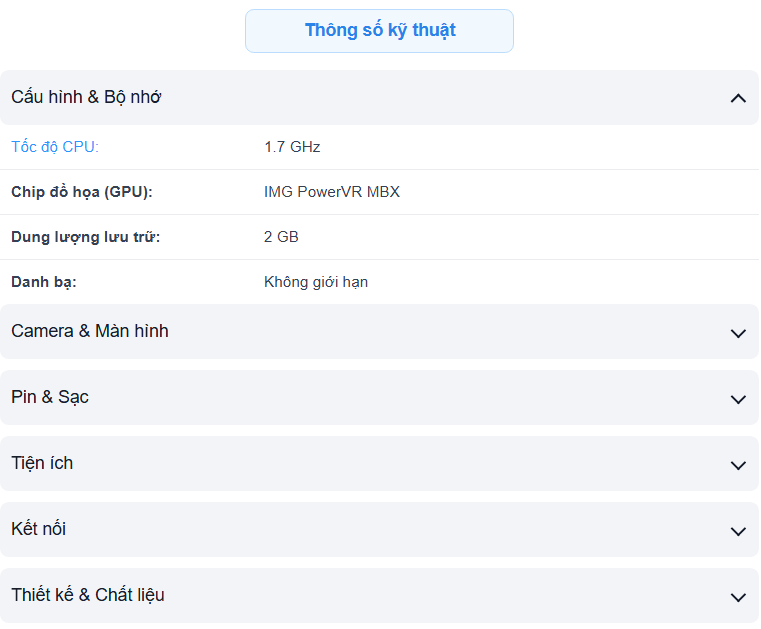Click the Cấu hình & Bộ nhớ header title
The image size is (761, 629).
pyautogui.click(x=86, y=97)
